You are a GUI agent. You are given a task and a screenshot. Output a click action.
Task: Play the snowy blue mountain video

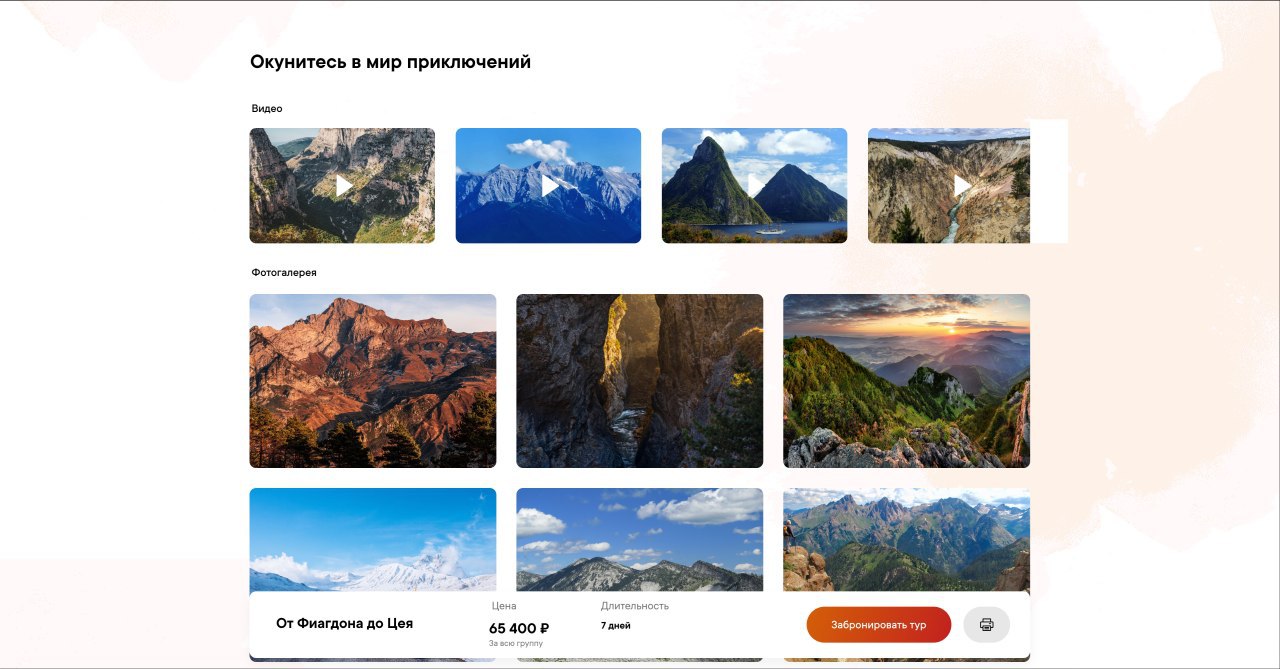click(548, 186)
